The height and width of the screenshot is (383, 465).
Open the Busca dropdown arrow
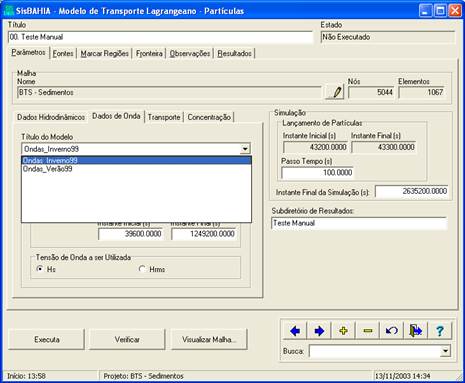(x=445, y=351)
